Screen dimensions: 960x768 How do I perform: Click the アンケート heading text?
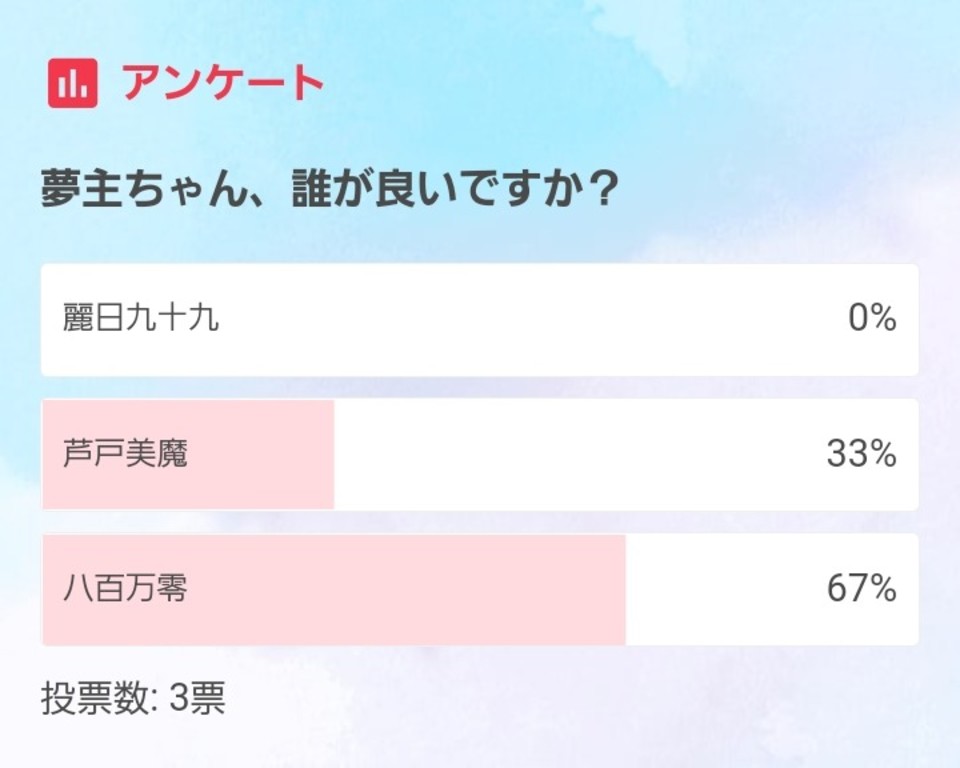coord(223,83)
